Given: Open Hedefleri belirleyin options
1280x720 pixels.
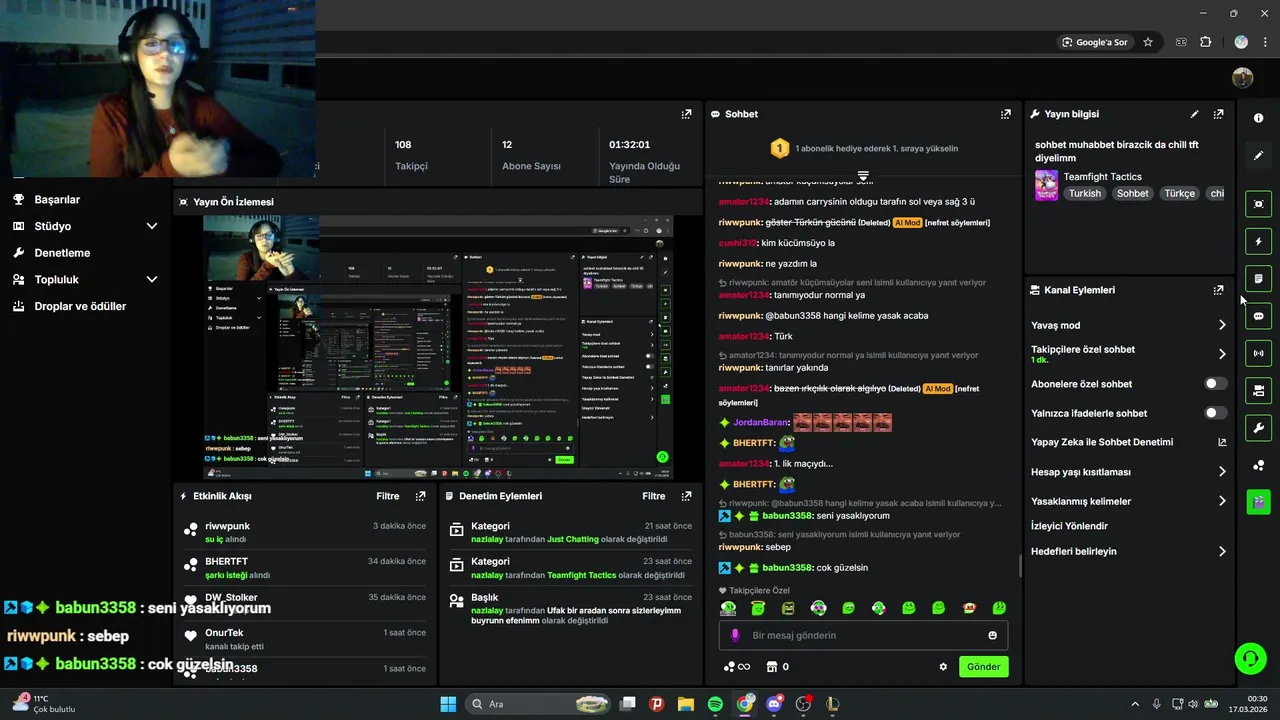Looking at the screenshot, I should (1128, 551).
